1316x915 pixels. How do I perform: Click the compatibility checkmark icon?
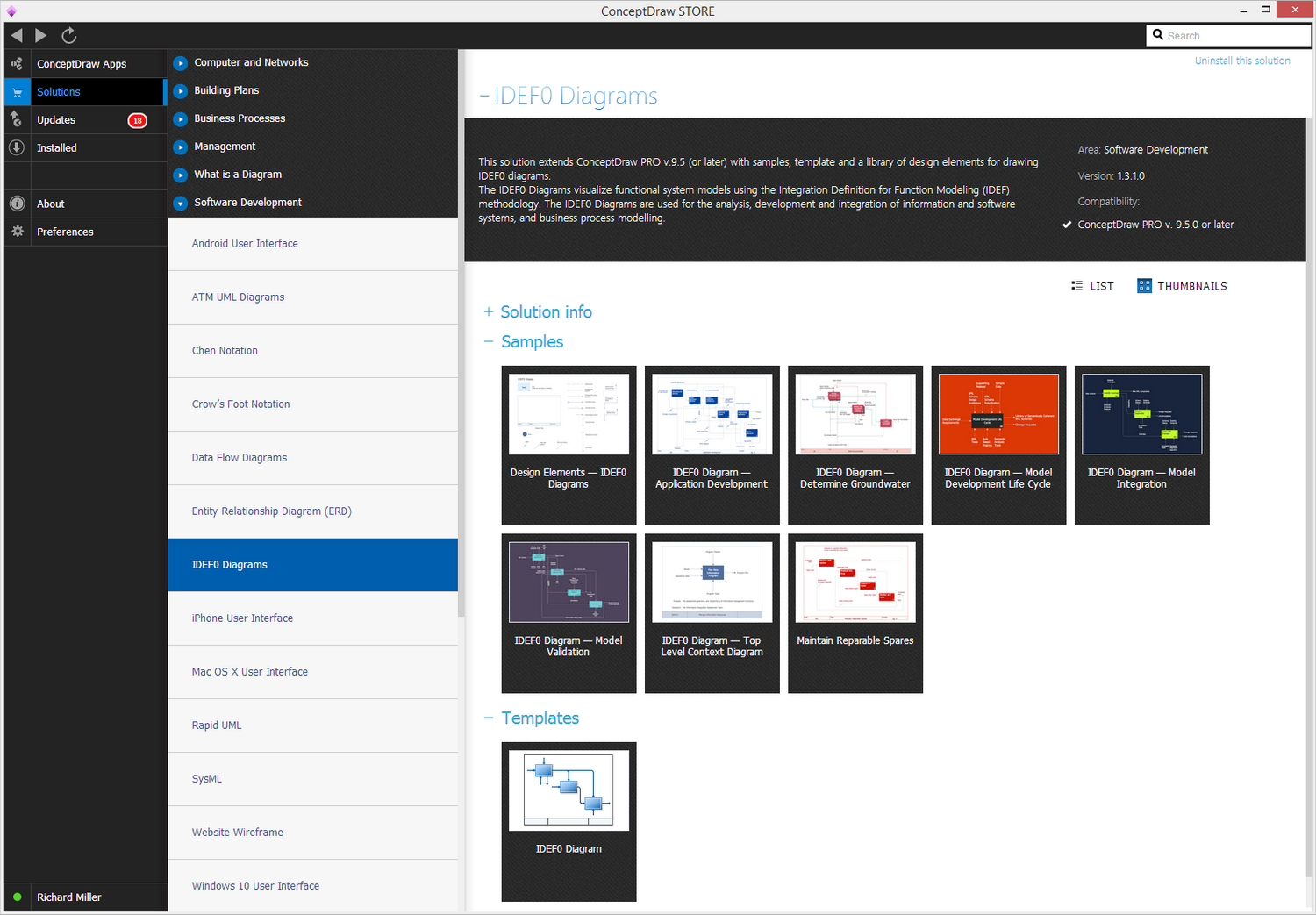pos(1067,225)
